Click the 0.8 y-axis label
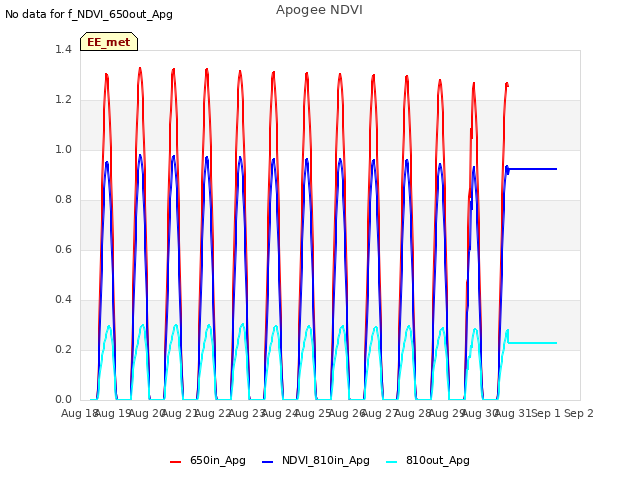The width and height of the screenshot is (640, 480). 63,200
